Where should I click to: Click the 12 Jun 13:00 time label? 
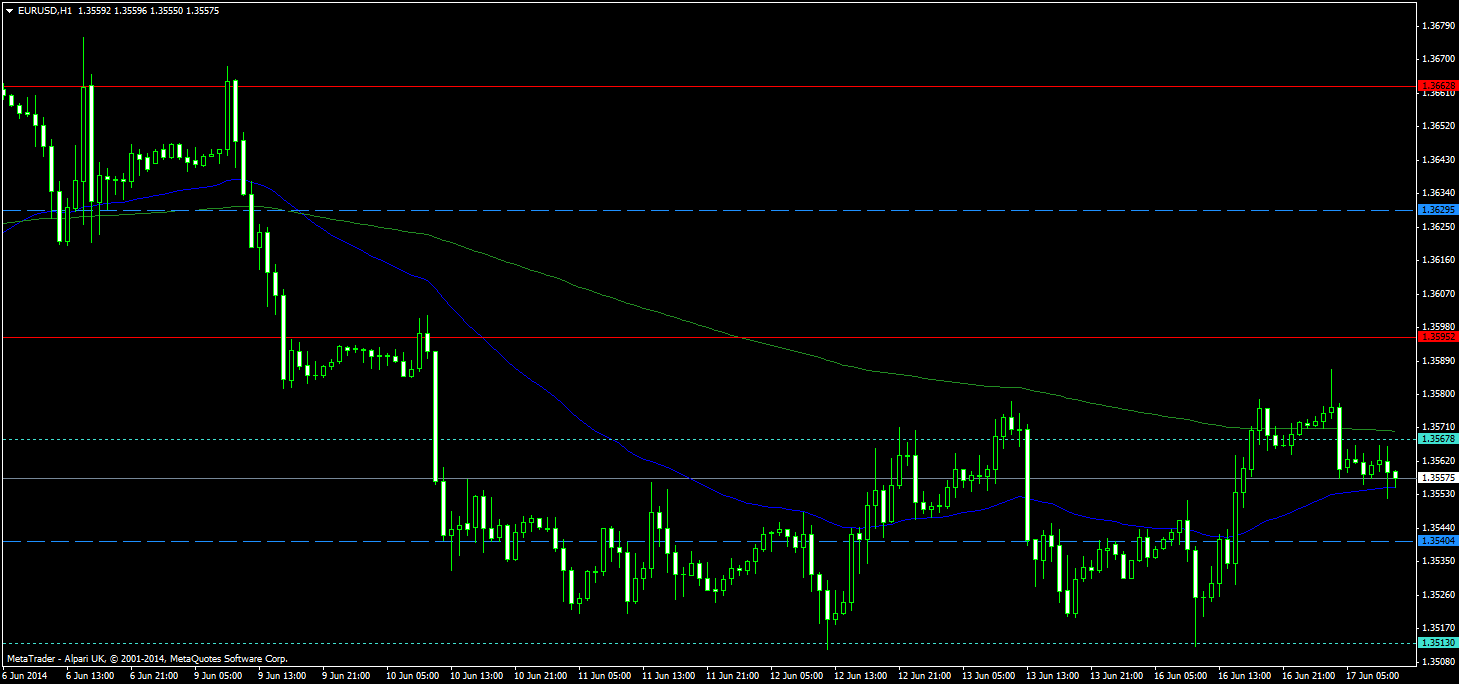pyautogui.click(x=860, y=675)
